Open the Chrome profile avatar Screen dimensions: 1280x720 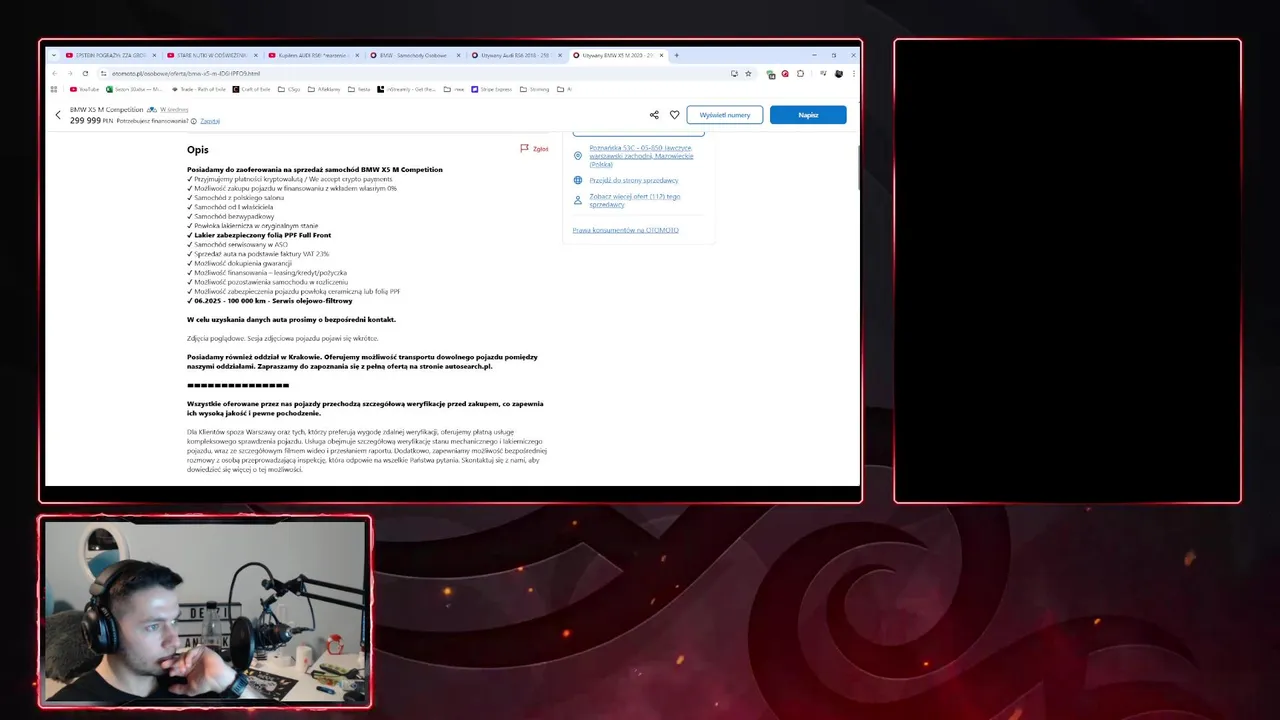[839, 73]
